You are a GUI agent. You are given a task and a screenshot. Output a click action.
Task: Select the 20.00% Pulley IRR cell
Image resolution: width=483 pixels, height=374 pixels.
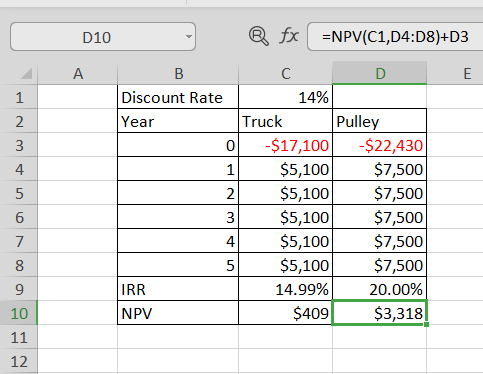coord(380,289)
